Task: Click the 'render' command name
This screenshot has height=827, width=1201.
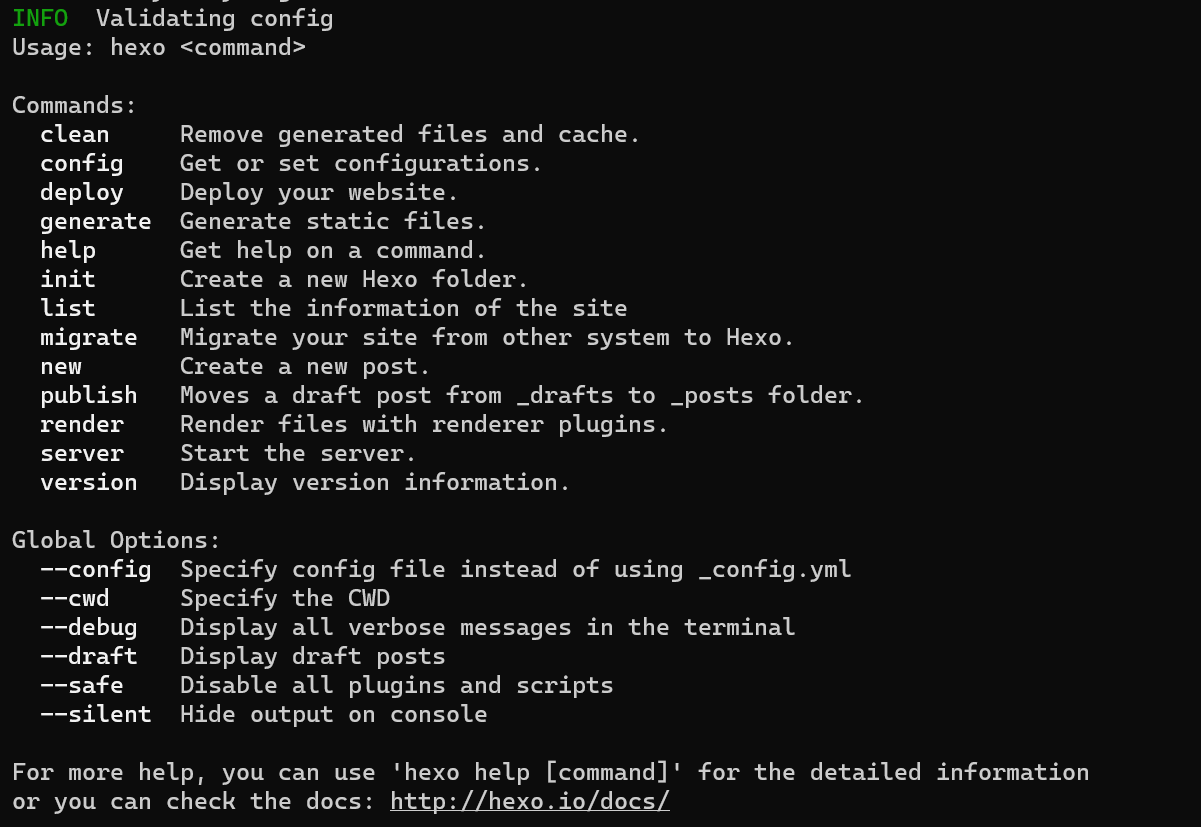Action: tap(82, 424)
